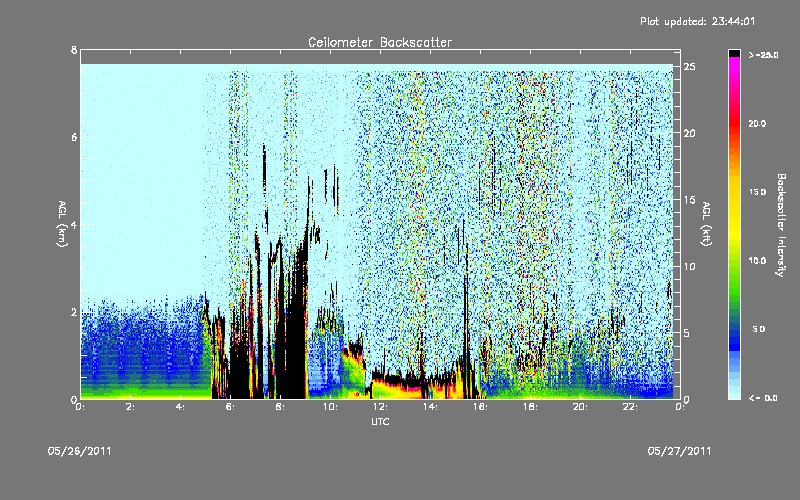
Task: Click the 15 tick on kft axis
Action: 690,200
